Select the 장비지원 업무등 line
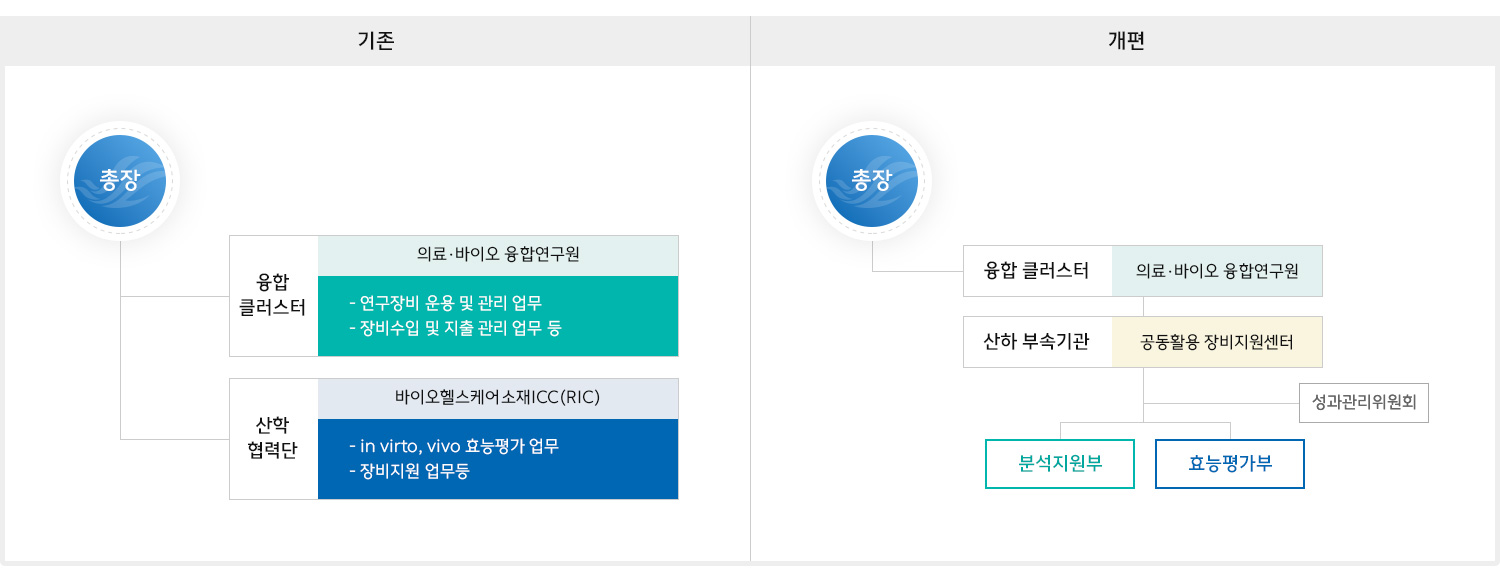Screen dimensions: 1500x582 tap(409, 470)
